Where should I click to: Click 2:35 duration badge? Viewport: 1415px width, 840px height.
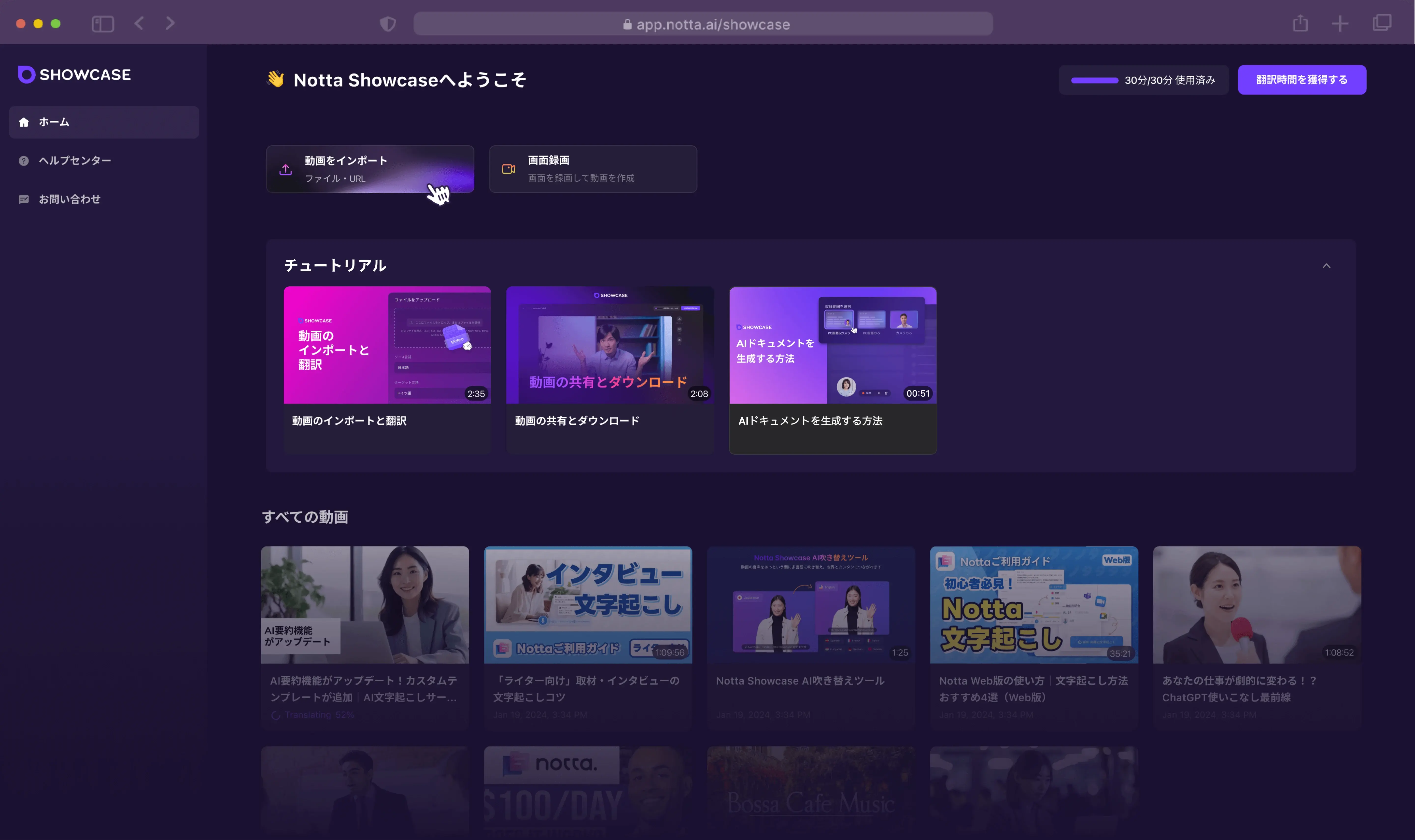coord(476,394)
